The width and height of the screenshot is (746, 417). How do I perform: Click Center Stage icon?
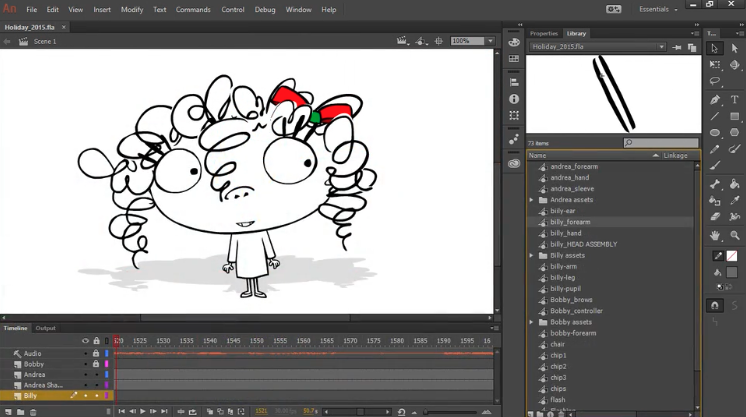(439, 41)
